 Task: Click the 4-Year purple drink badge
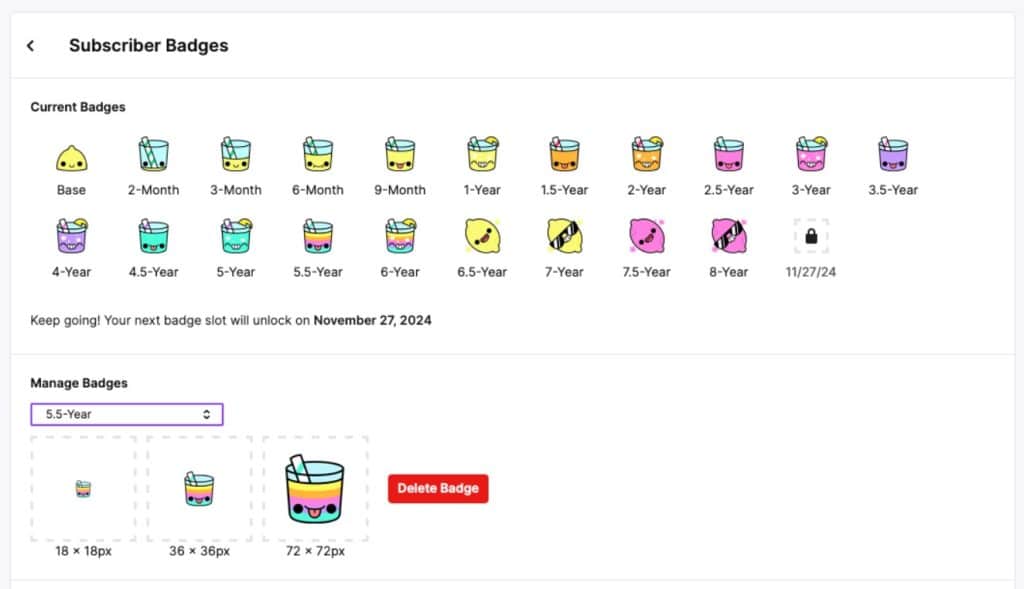(x=70, y=238)
